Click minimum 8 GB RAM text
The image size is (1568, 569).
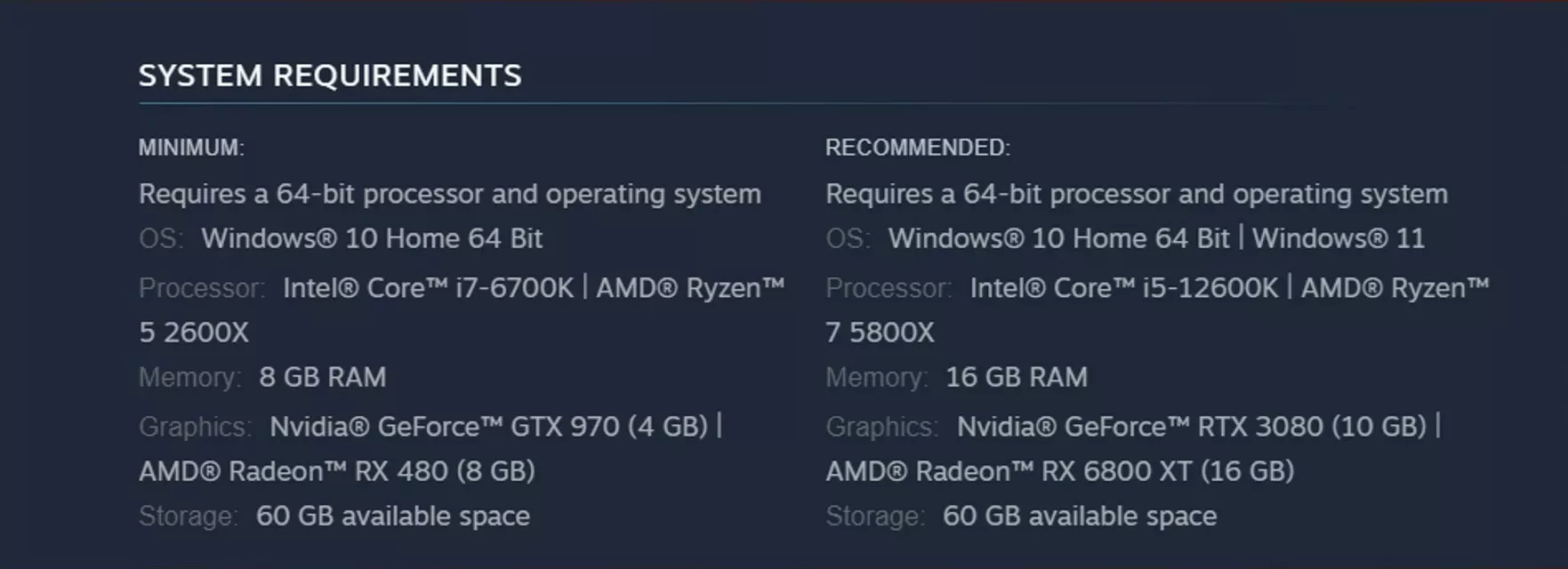tap(323, 377)
